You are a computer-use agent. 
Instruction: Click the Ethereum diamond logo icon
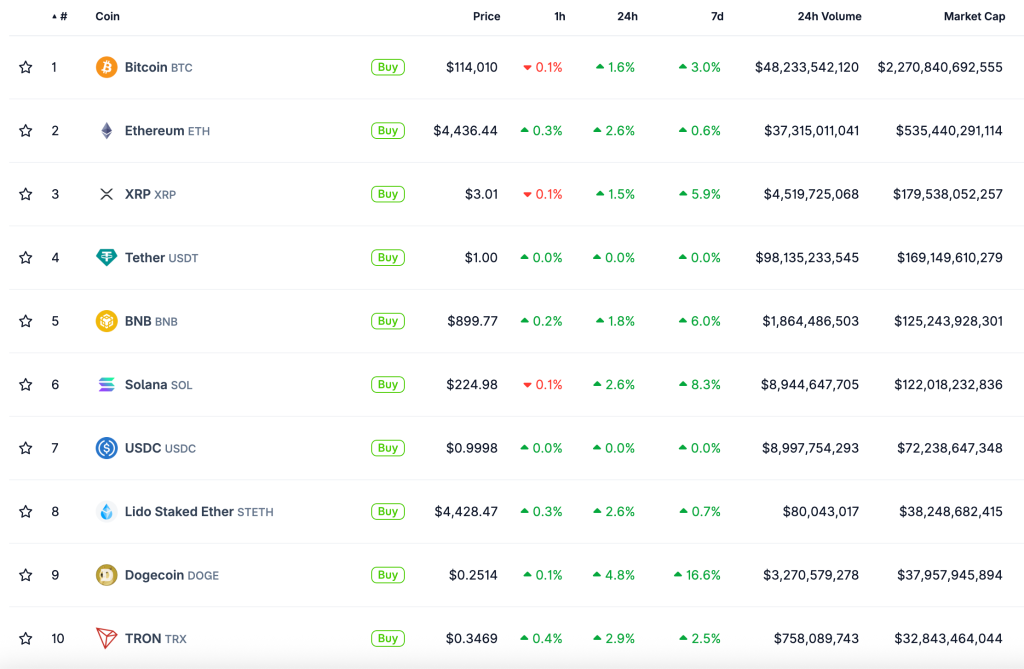(x=106, y=131)
